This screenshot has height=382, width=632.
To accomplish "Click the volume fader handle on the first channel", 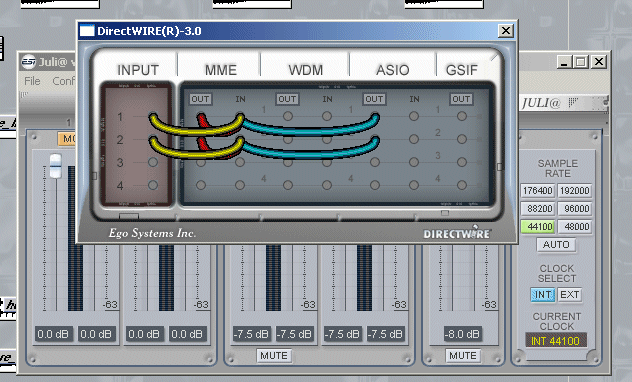I will point(55,166).
